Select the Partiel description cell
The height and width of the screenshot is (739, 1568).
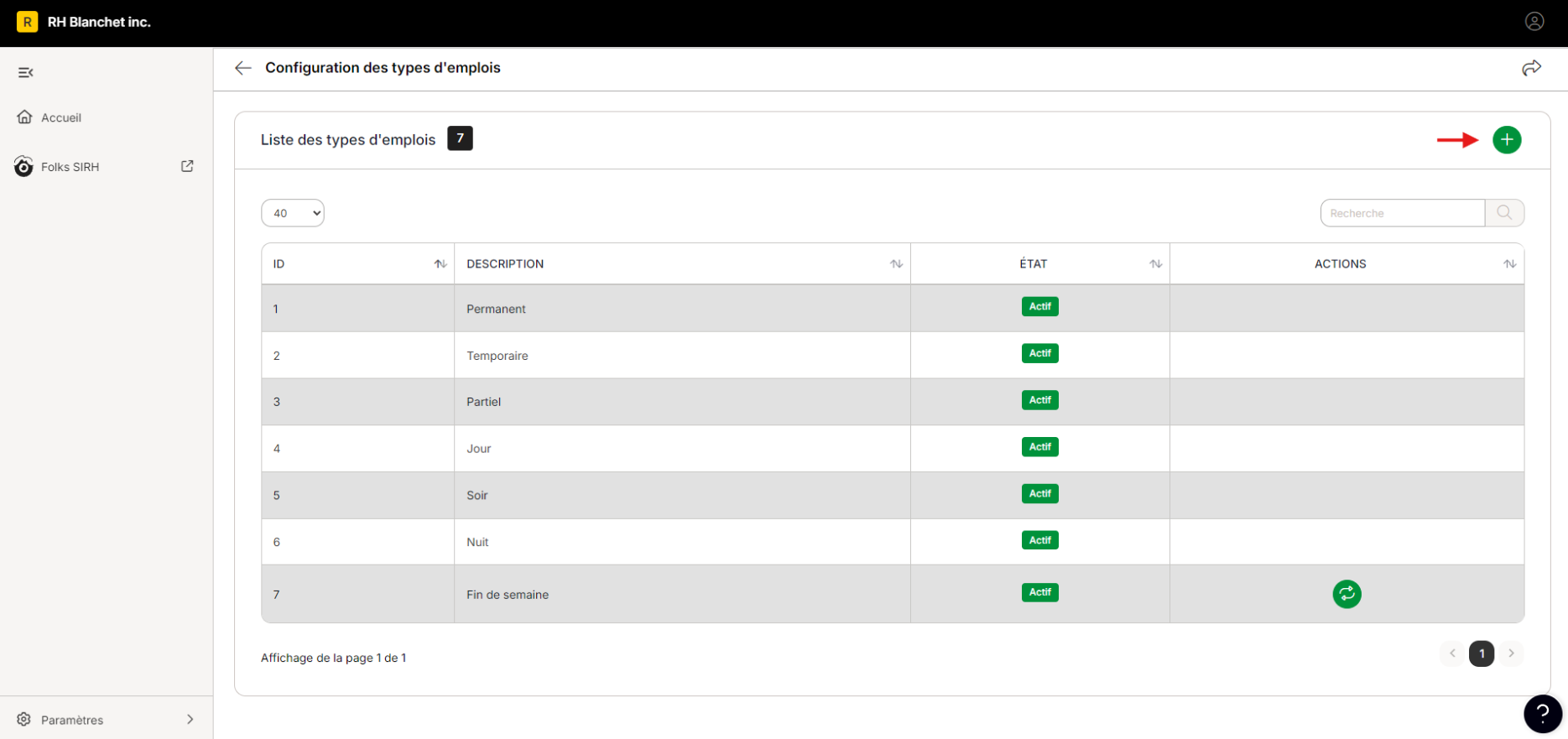pos(682,402)
